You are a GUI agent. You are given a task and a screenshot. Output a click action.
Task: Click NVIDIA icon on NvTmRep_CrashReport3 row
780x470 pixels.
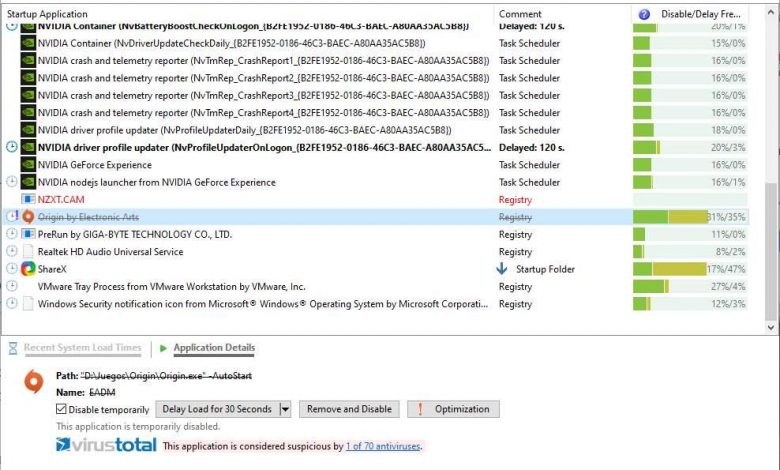28,95
